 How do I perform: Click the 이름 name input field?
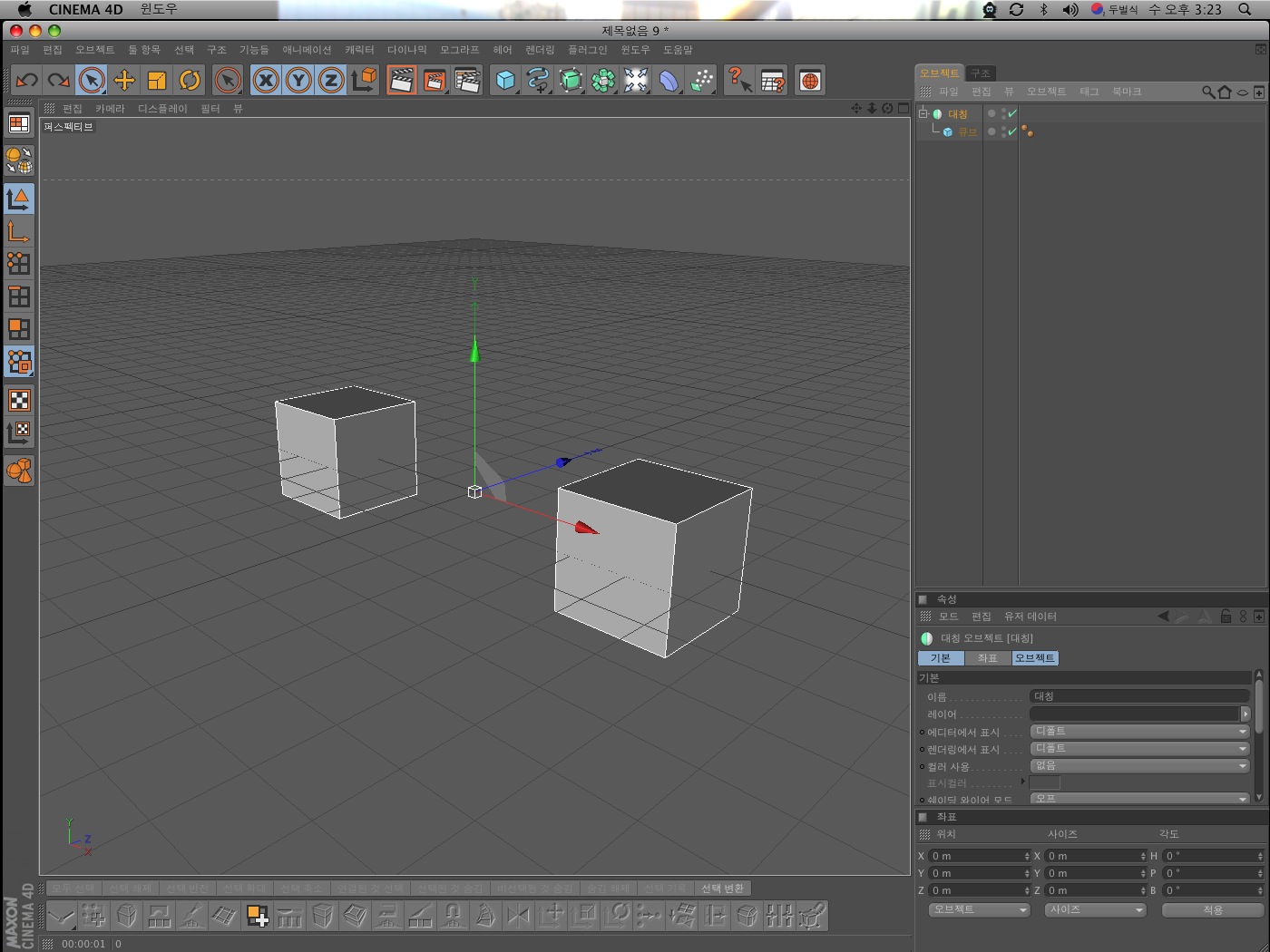1140,696
